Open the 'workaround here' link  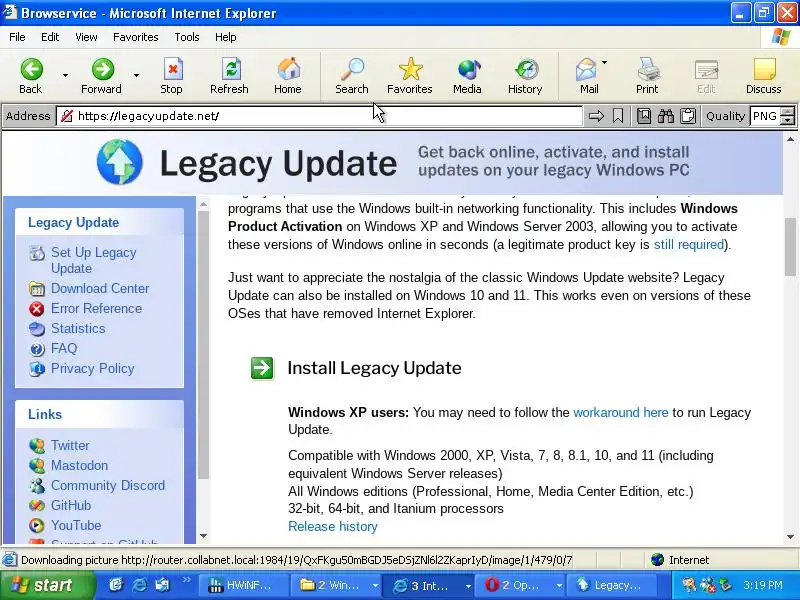(621, 412)
